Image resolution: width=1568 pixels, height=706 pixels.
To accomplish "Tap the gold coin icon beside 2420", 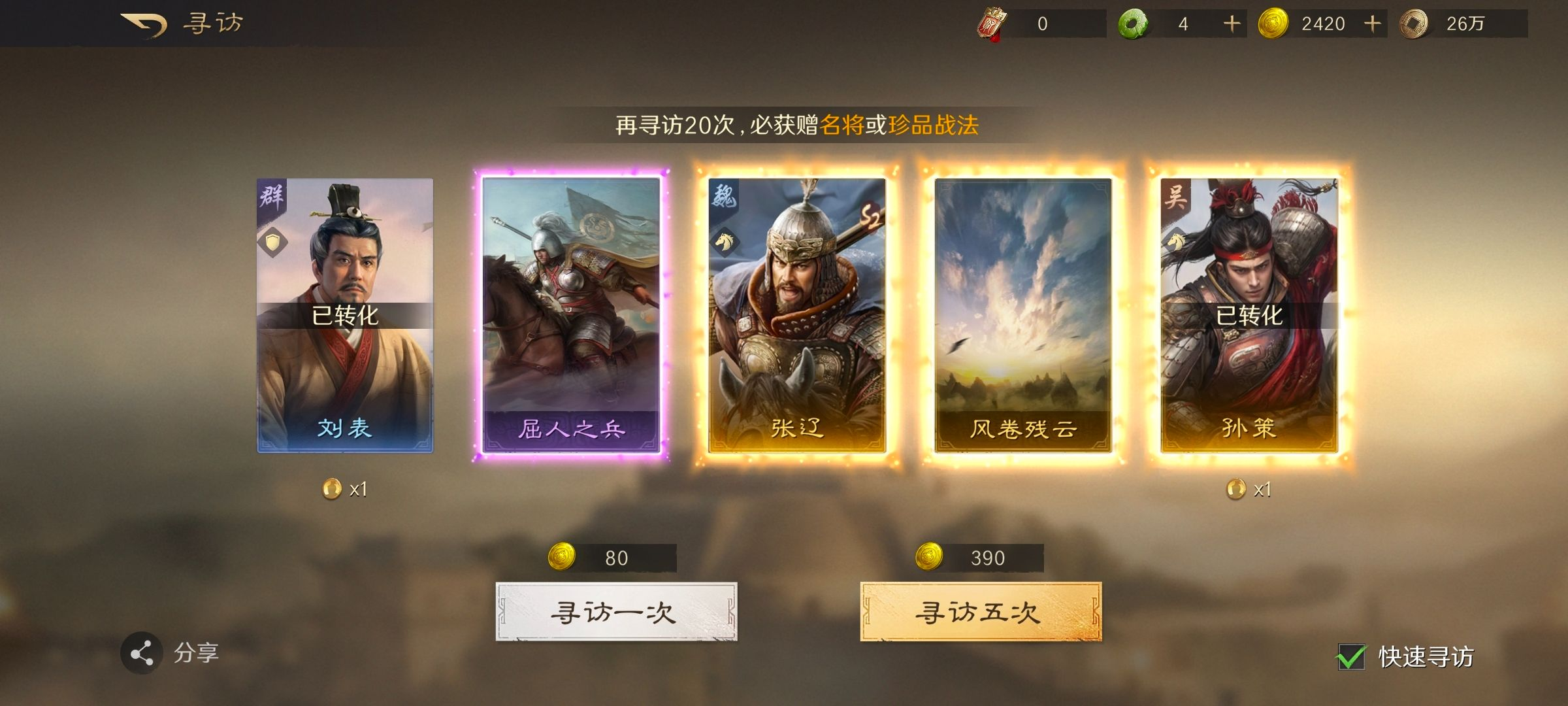I will (x=1273, y=24).
